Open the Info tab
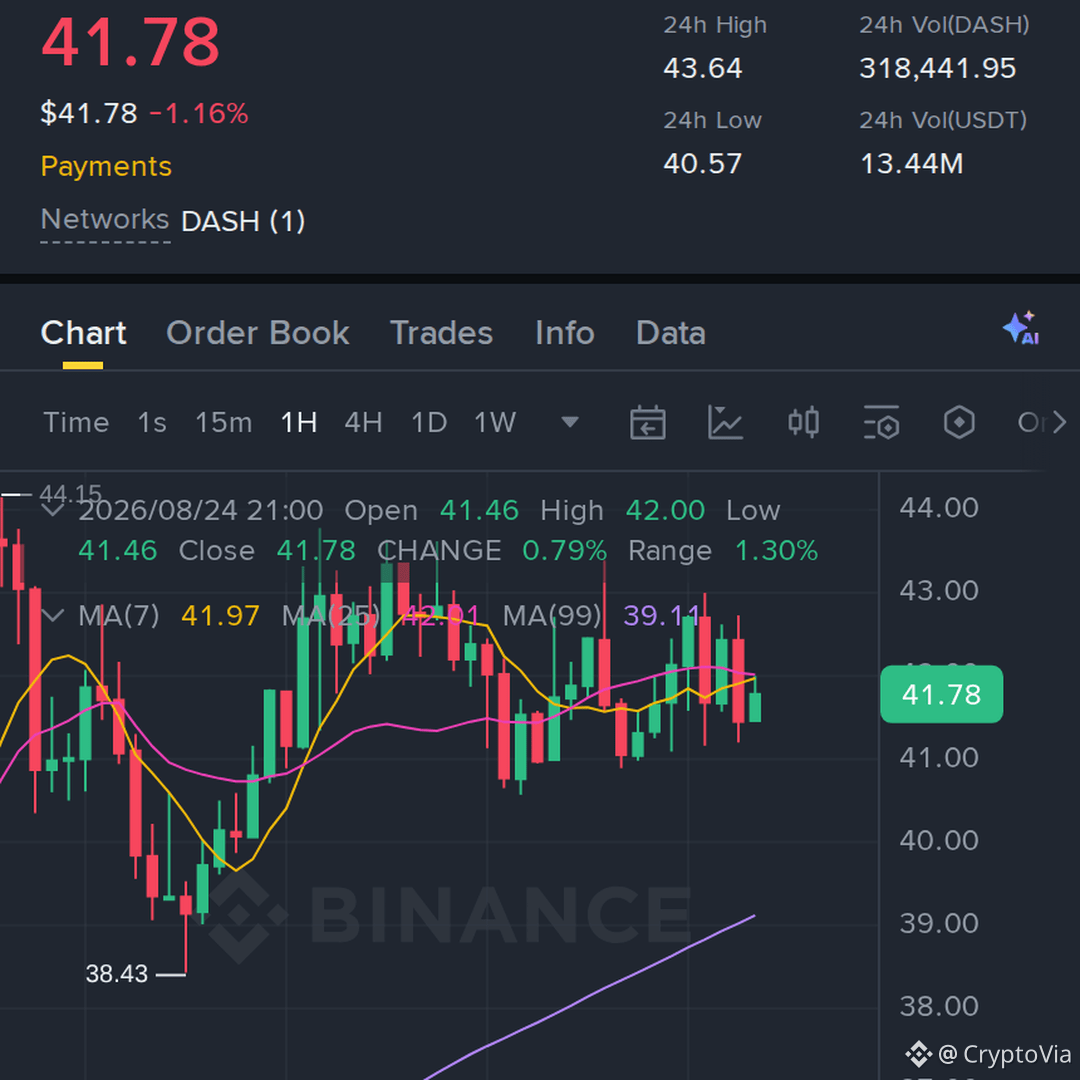 point(565,333)
